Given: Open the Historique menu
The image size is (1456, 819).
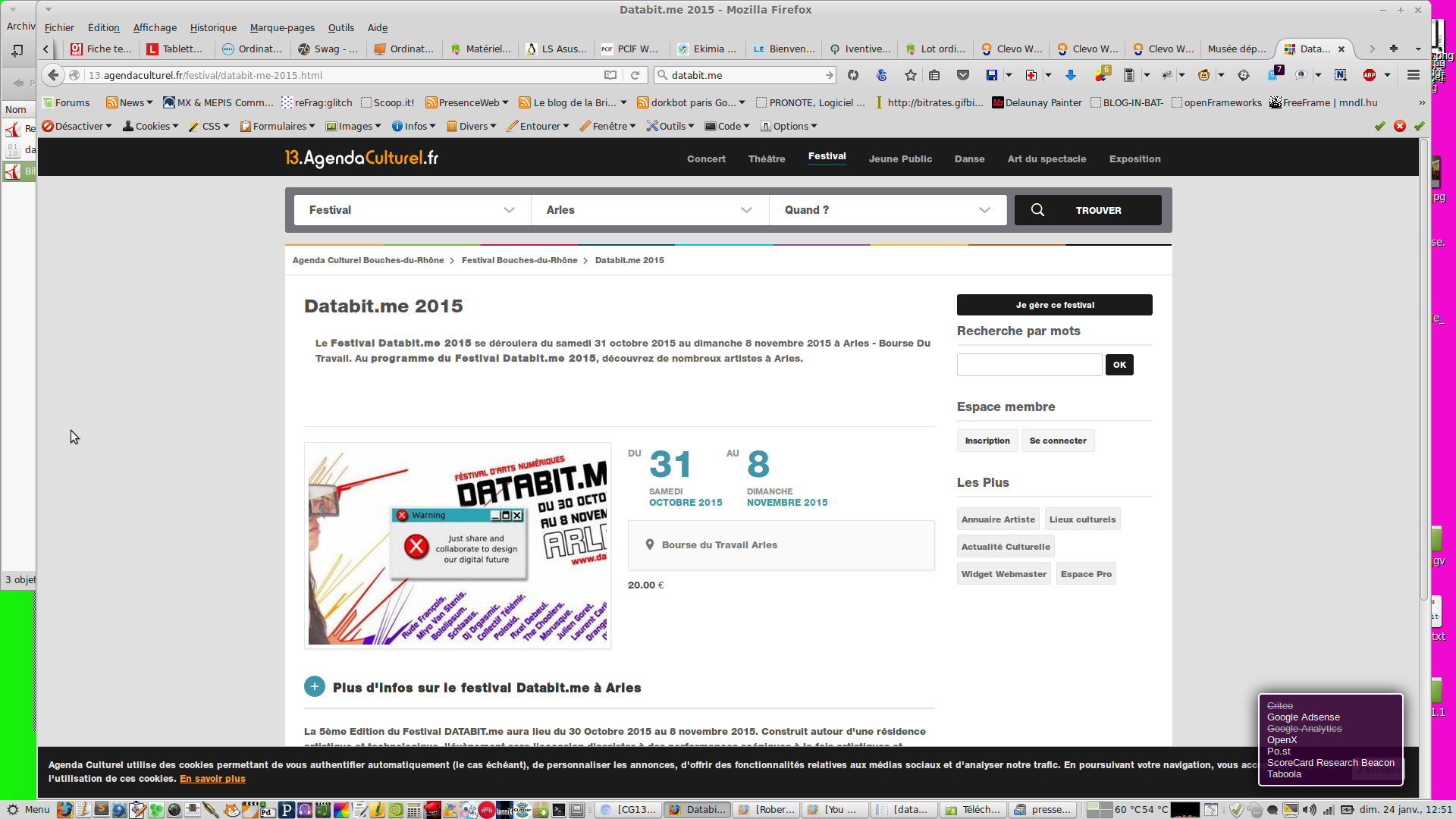Looking at the screenshot, I should (x=213, y=28).
